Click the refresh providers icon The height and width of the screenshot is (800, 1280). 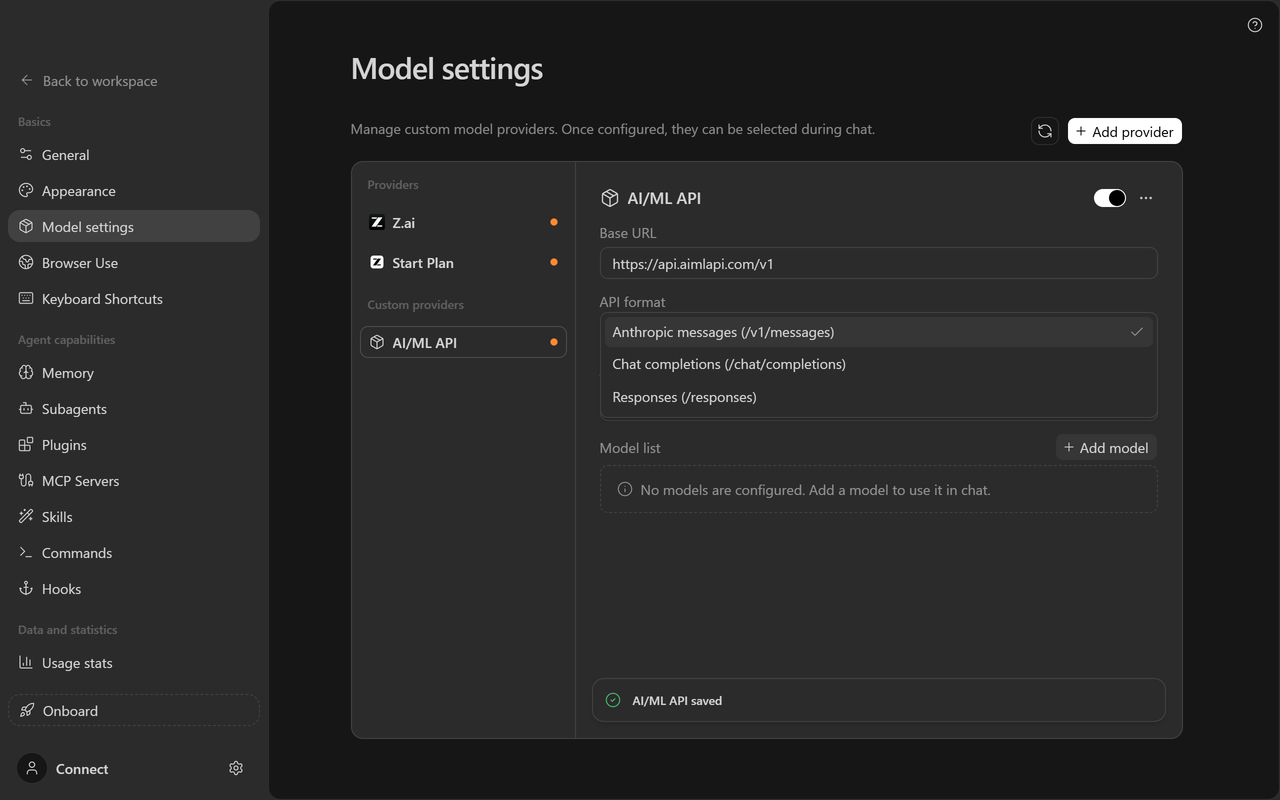1045,131
